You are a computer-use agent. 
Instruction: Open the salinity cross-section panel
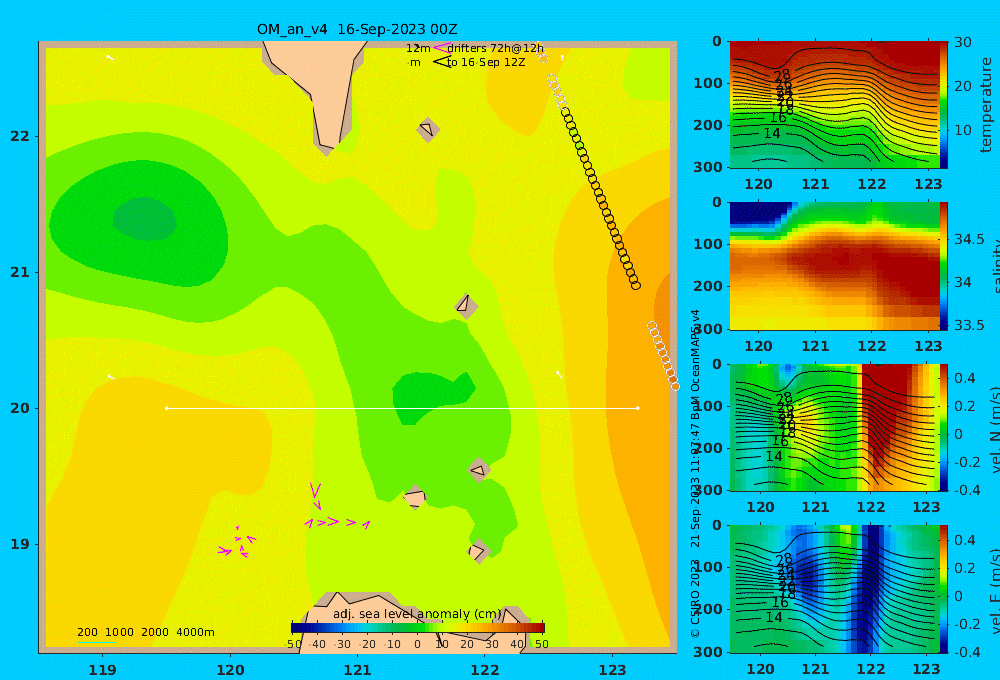[834, 266]
